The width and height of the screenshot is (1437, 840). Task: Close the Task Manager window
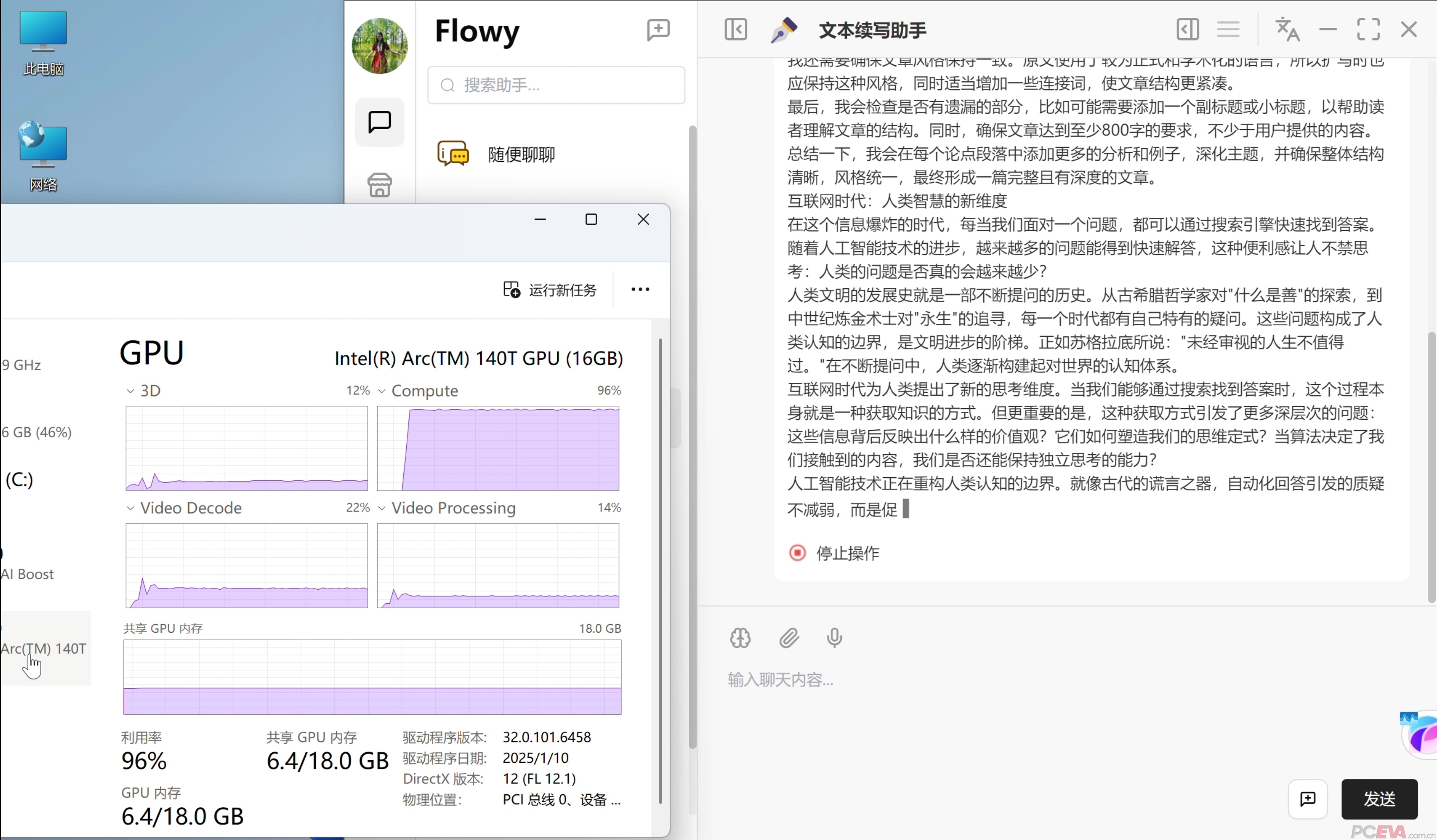pos(643,219)
